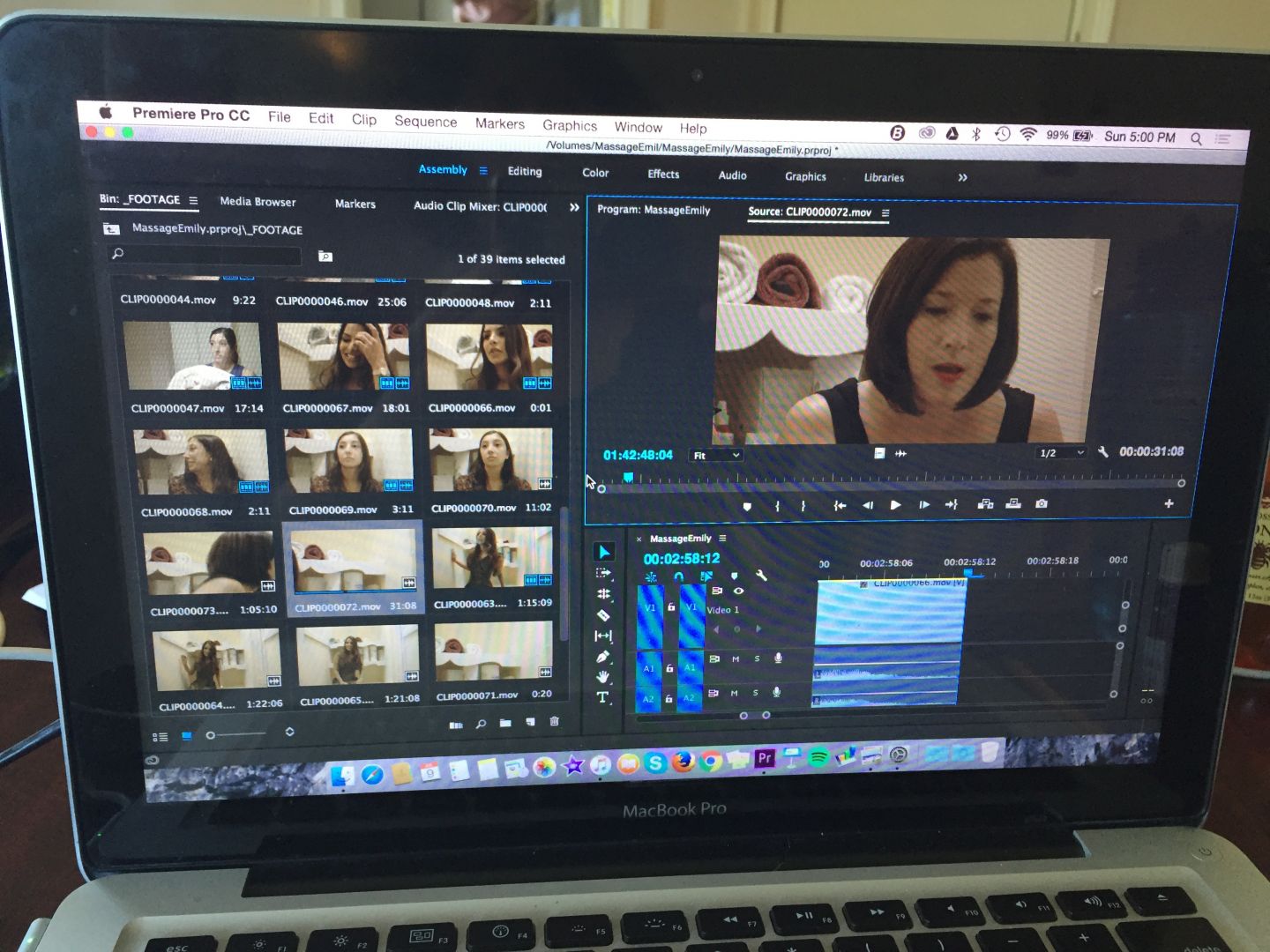Expand the workspace overflow chevrons

click(x=962, y=177)
